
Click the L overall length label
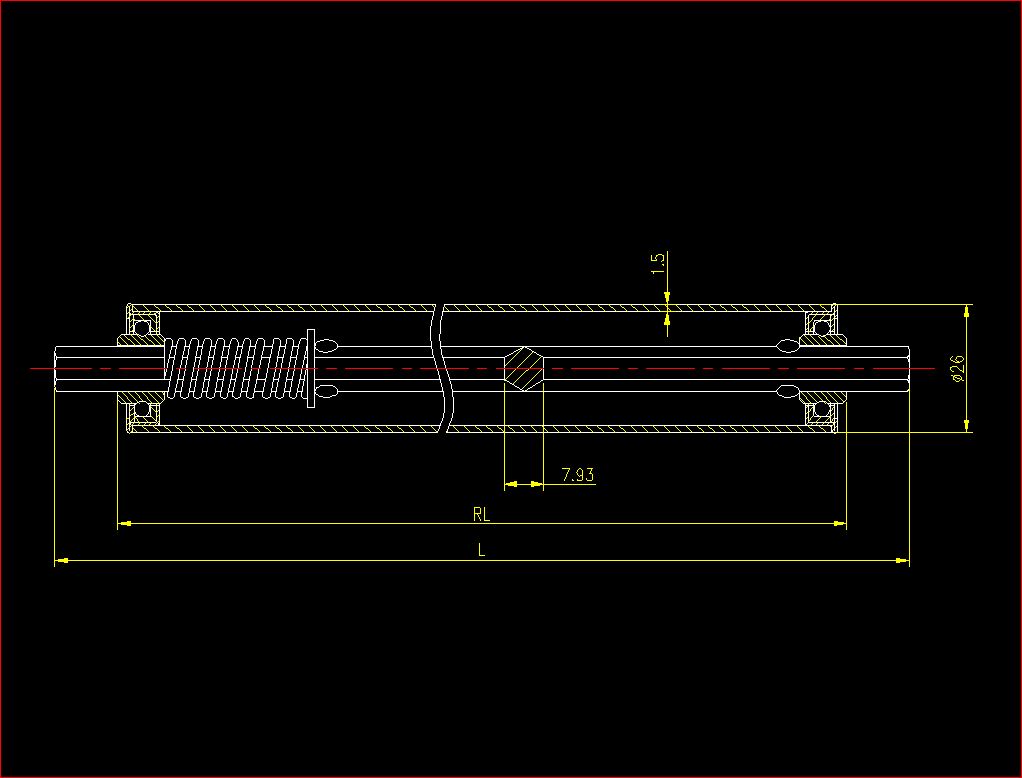(481, 550)
